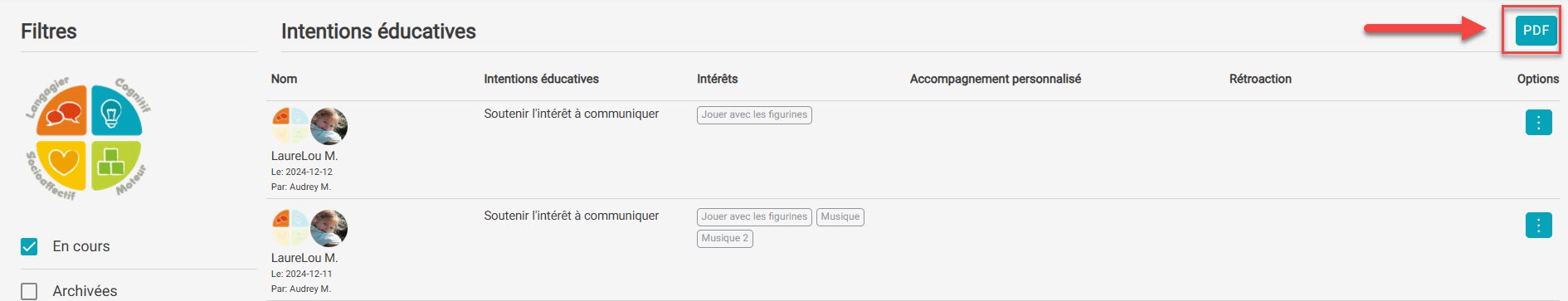The height and width of the screenshot is (301, 1568).
Task: Click the Intérêts column header
Action: [x=717, y=79]
